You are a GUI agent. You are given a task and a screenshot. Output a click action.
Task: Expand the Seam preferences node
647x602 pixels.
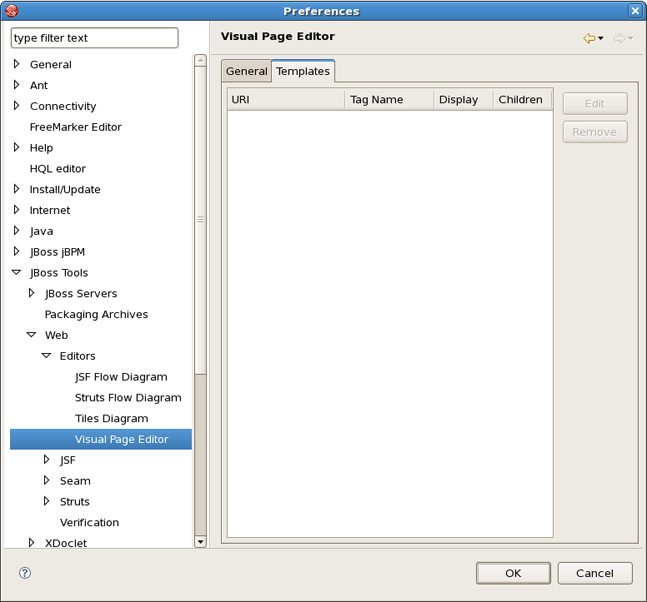point(47,481)
